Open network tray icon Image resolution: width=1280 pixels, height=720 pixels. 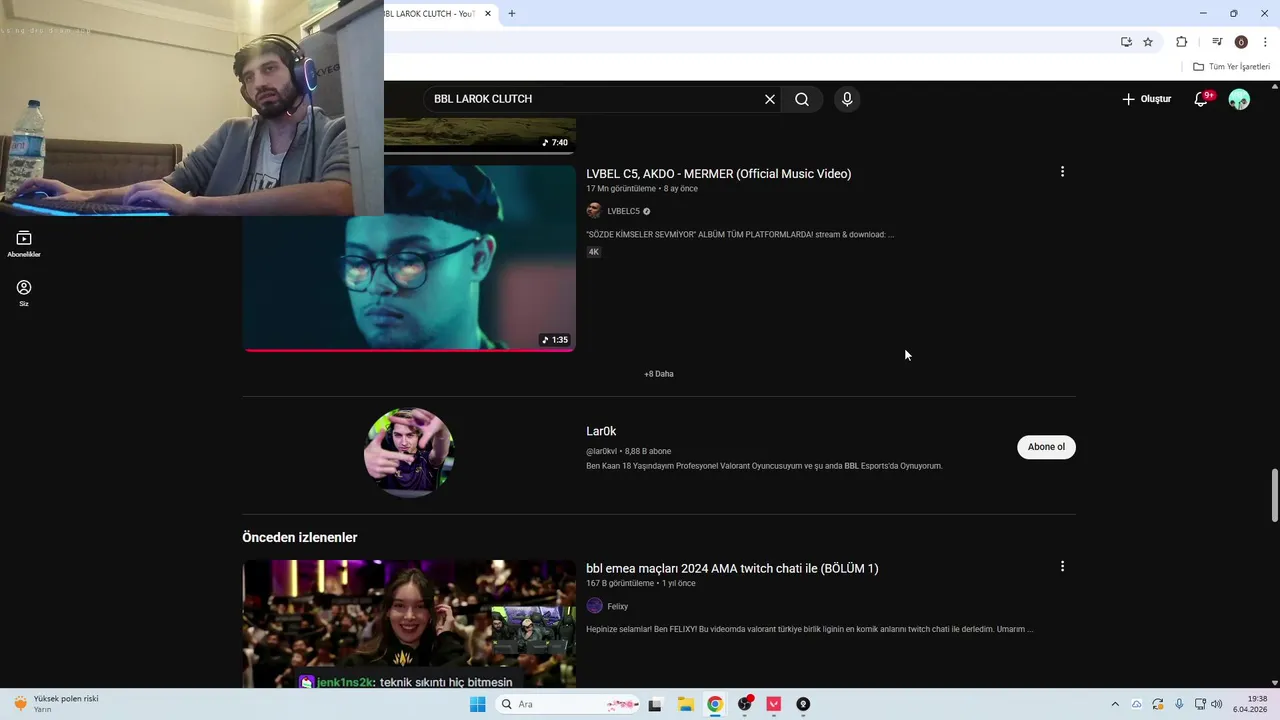(x=1200, y=704)
